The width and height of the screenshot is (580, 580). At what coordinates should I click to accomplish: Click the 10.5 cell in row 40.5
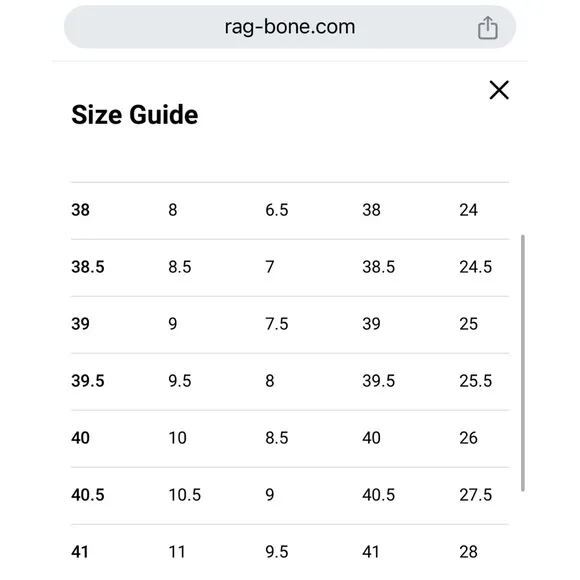pos(185,495)
